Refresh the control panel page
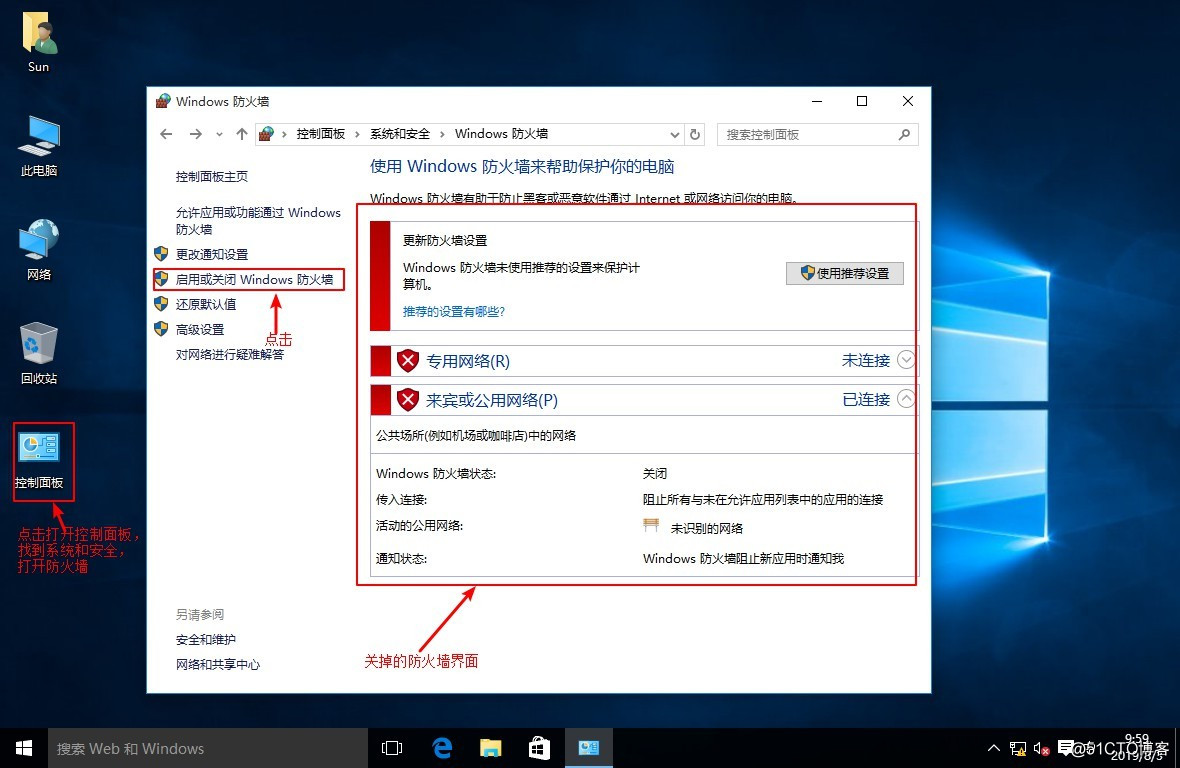1180x768 pixels. click(695, 135)
